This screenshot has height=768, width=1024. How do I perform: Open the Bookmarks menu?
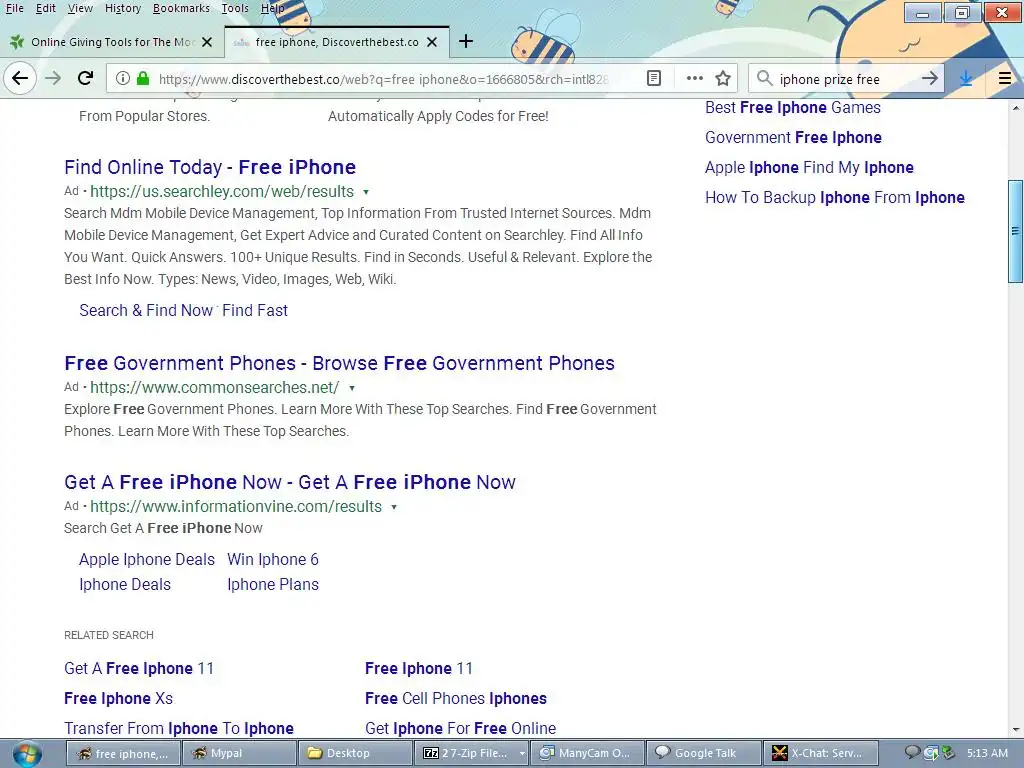[181, 8]
